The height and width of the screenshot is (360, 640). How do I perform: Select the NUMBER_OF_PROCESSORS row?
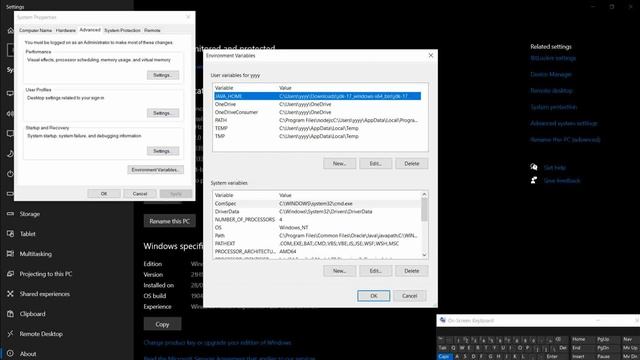[317, 220]
